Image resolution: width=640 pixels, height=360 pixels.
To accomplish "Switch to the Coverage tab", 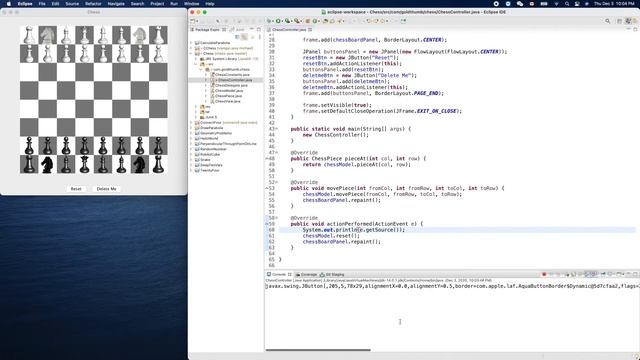I will 306,274.
